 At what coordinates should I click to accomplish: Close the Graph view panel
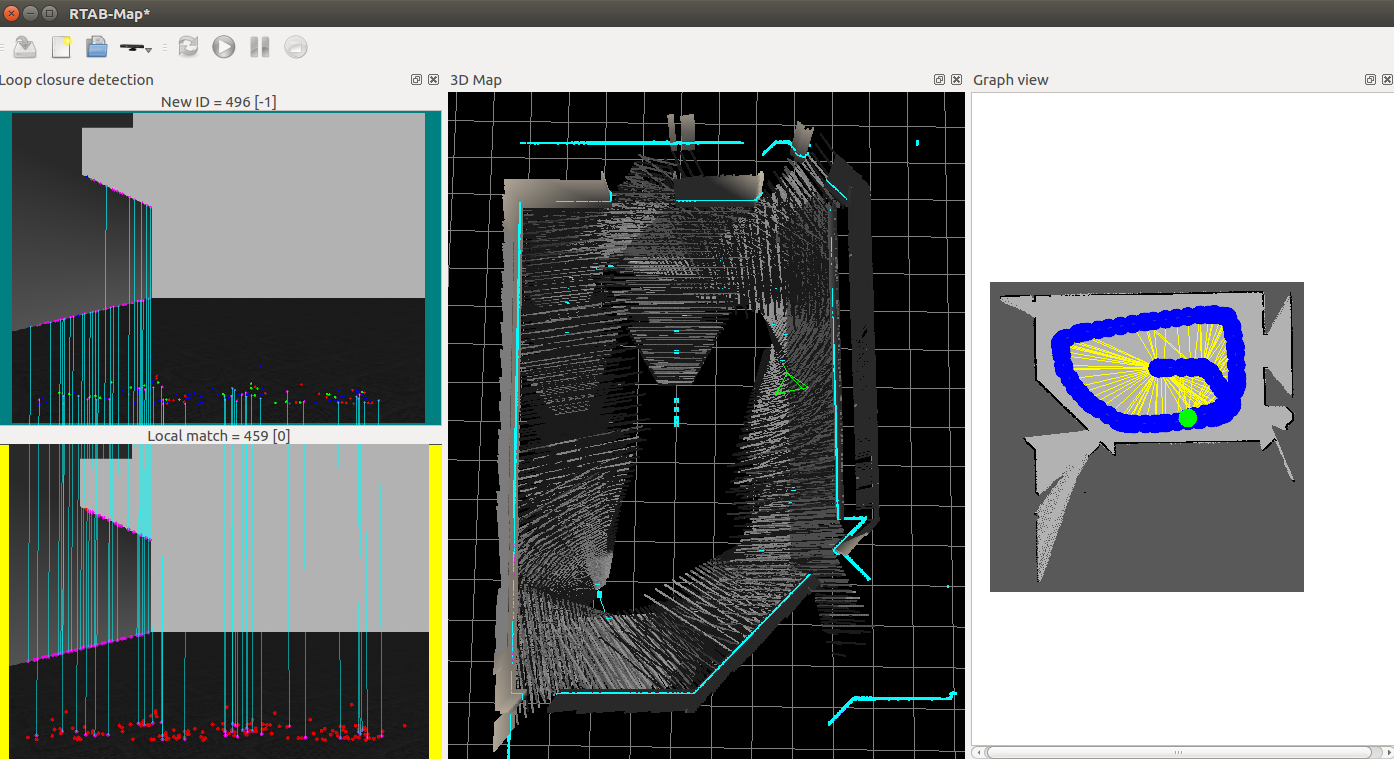[x=1386, y=80]
